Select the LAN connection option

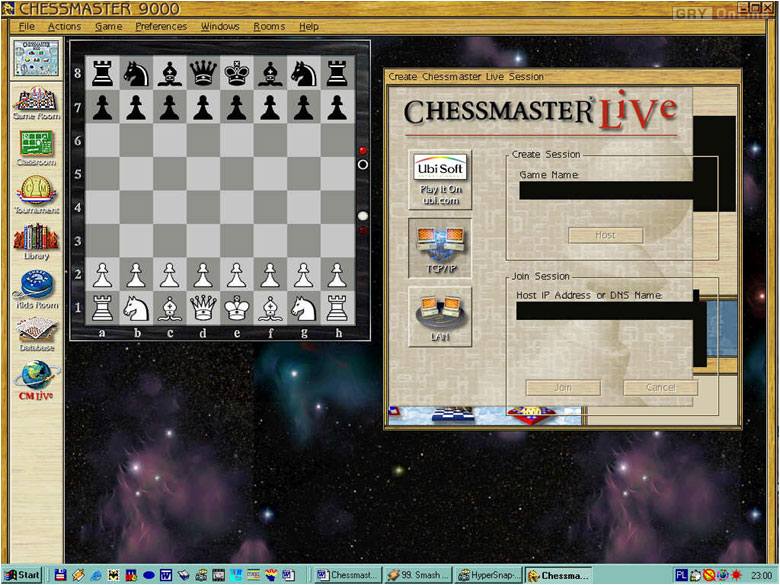(440, 316)
